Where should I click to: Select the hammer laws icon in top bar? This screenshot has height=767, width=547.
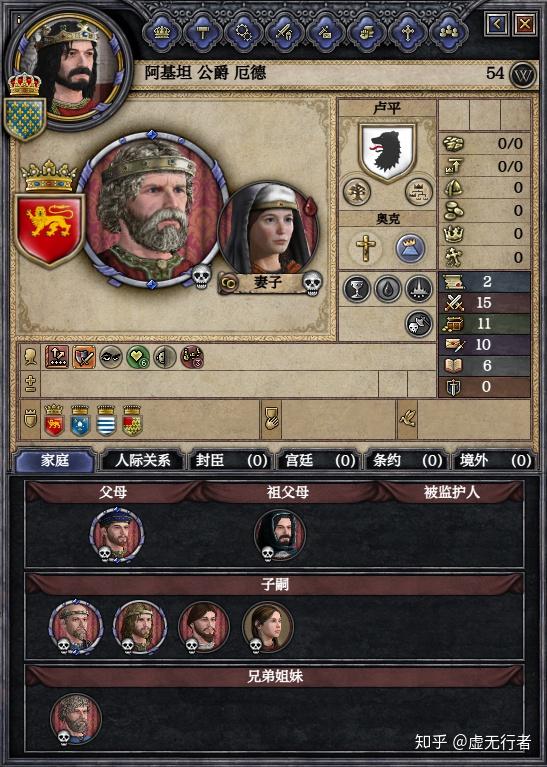pos(203,32)
